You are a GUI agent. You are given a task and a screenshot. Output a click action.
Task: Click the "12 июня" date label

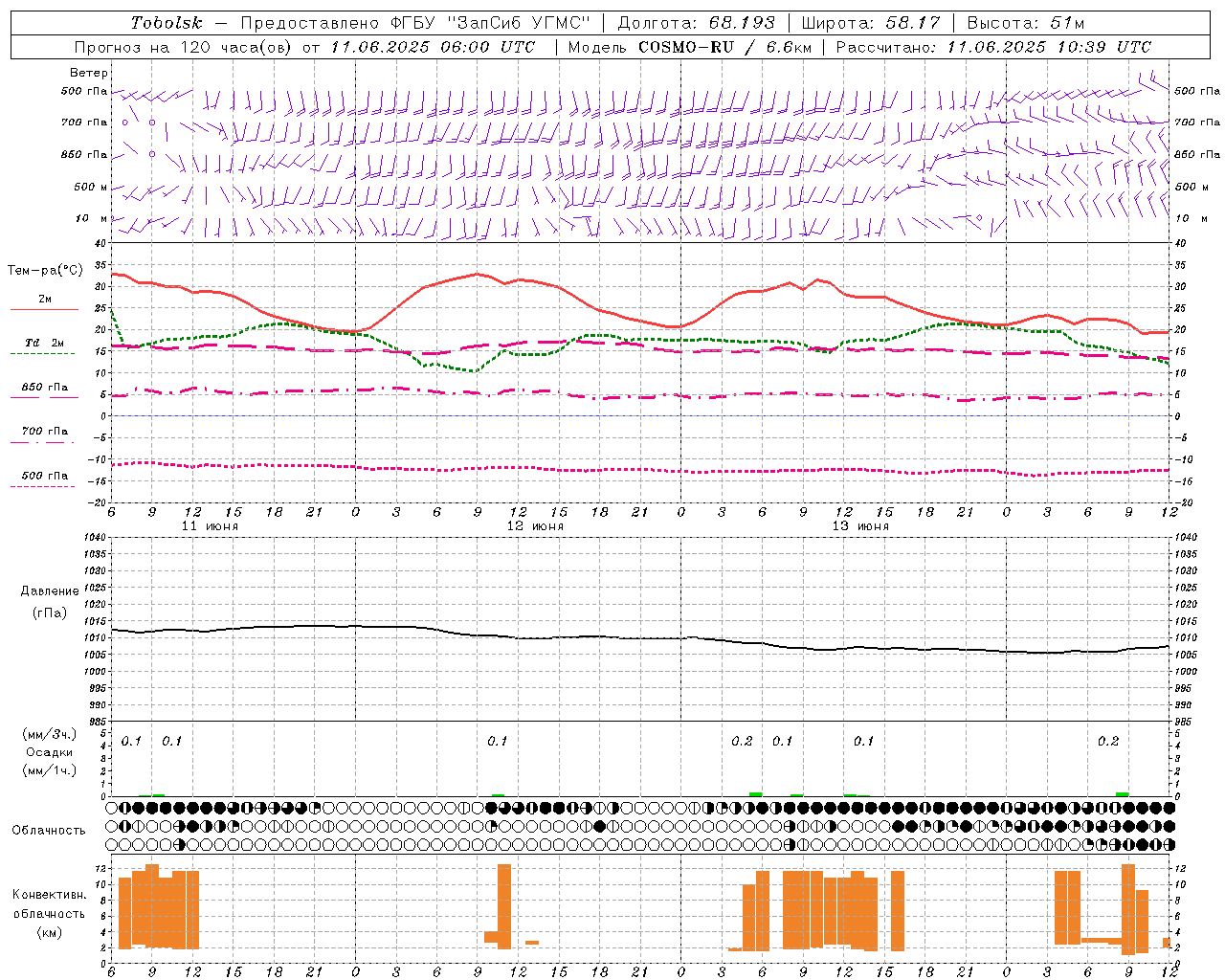pos(535,526)
